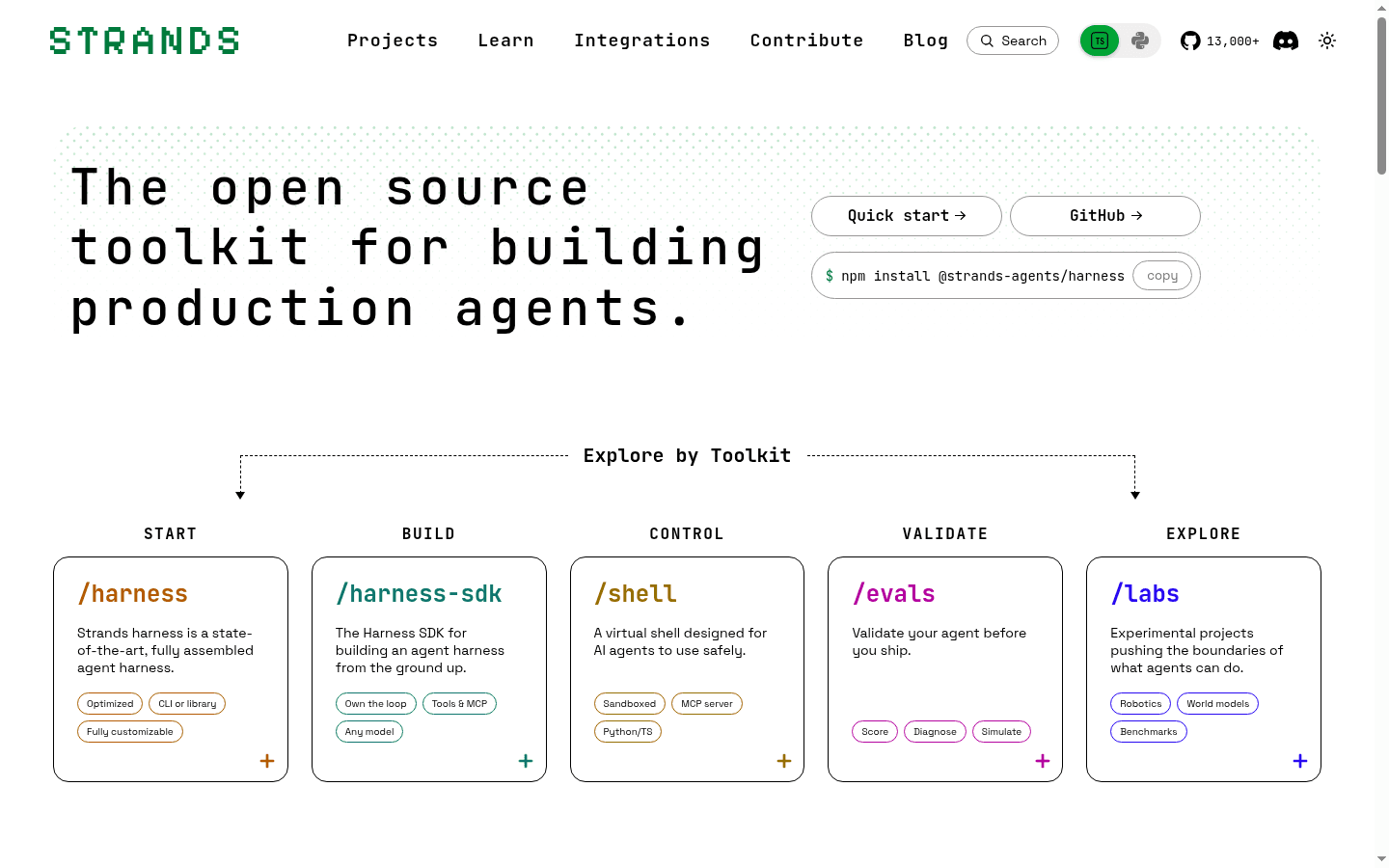This screenshot has width=1389, height=868.
Task: Click the Any model tag
Action: 369,732
